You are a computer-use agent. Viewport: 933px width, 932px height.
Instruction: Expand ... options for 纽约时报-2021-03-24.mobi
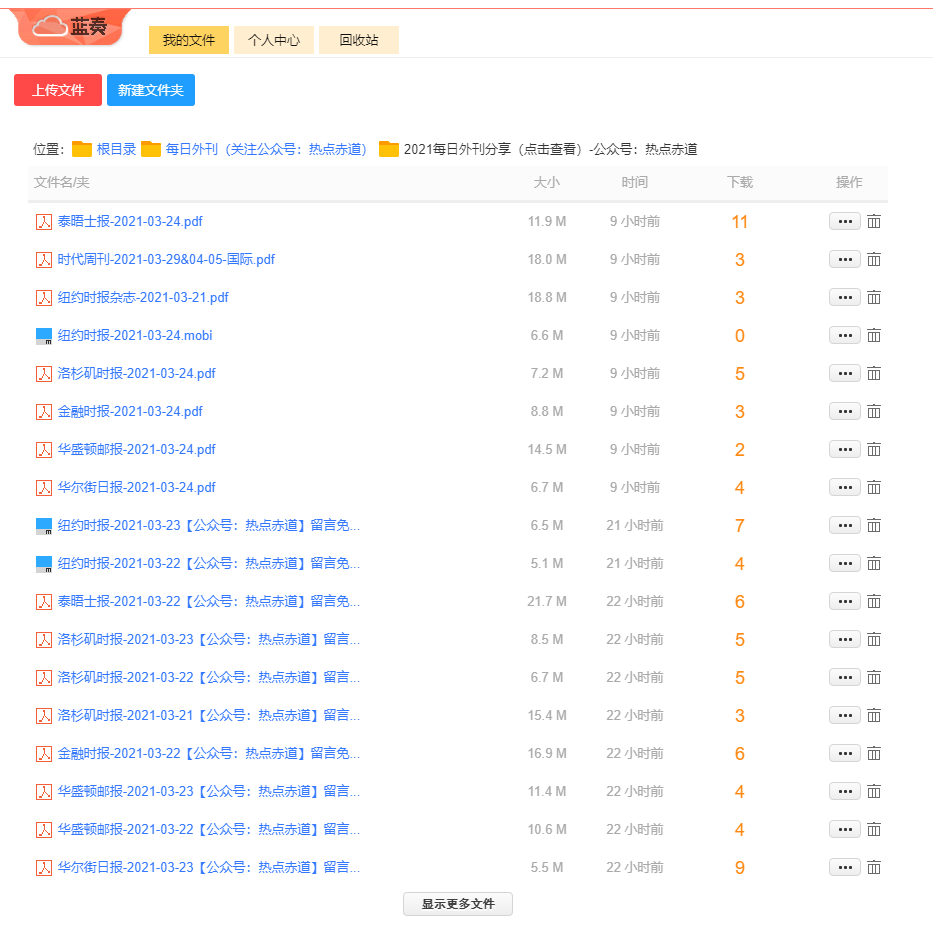(845, 336)
